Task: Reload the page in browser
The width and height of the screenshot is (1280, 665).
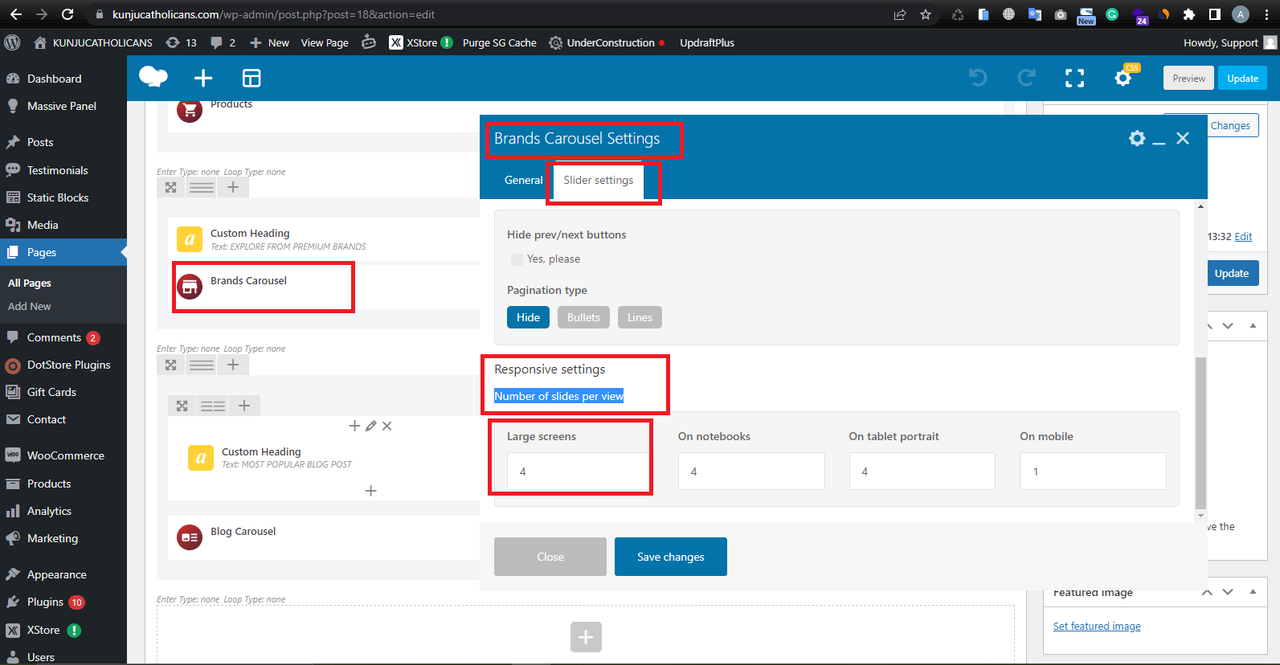Action: pos(67,15)
